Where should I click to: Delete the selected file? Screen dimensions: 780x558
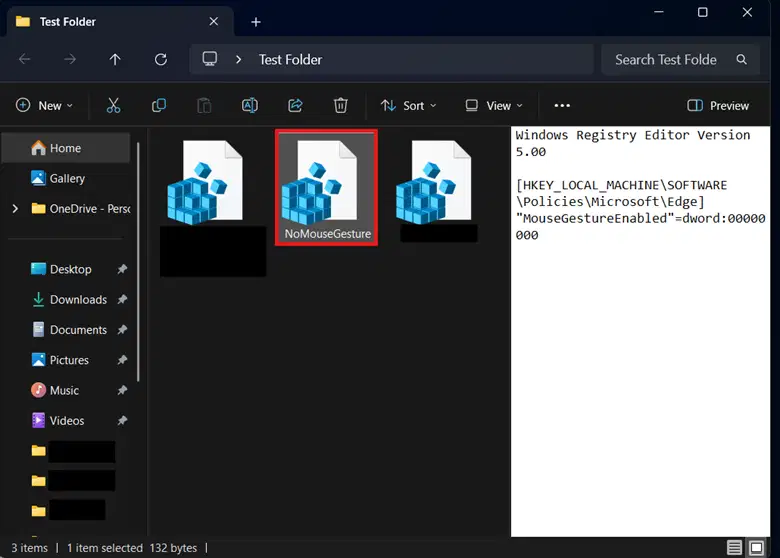[x=341, y=105]
